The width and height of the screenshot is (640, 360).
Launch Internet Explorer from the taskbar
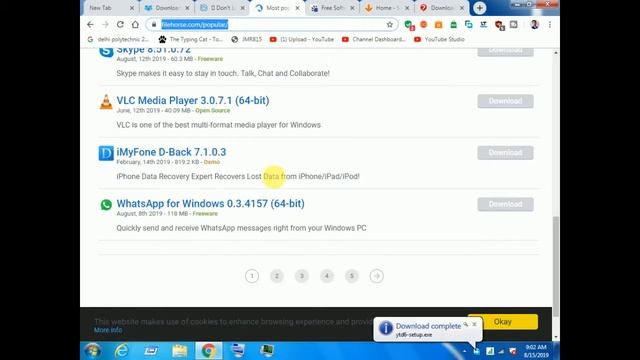click(x=122, y=351)
